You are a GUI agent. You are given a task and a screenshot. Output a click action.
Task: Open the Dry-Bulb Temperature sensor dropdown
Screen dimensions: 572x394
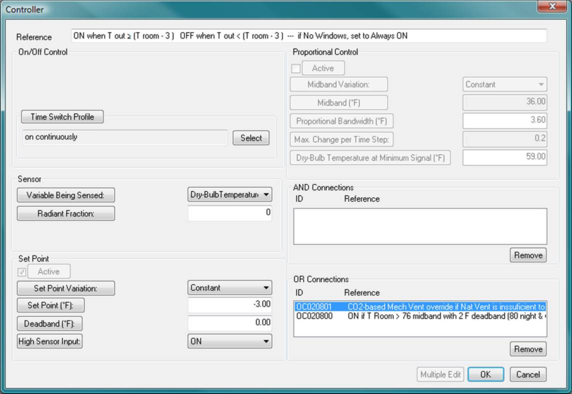tap(230, 195)
